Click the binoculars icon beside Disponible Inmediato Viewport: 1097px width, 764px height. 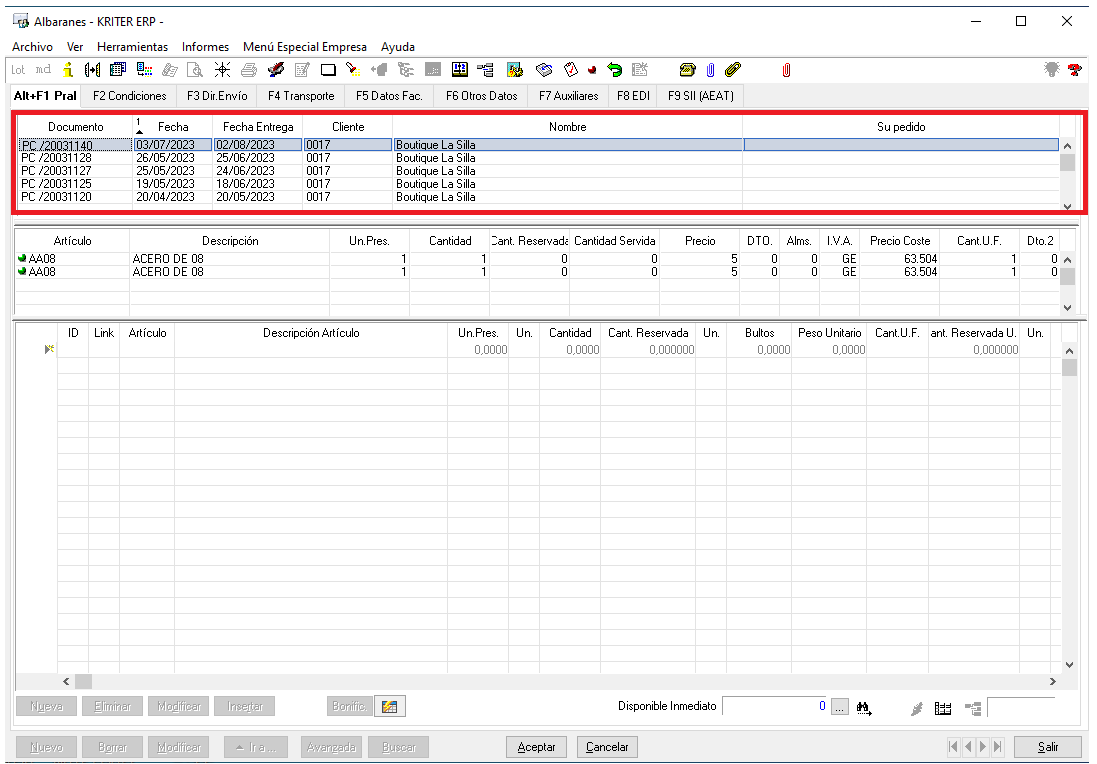pos(864,707)
